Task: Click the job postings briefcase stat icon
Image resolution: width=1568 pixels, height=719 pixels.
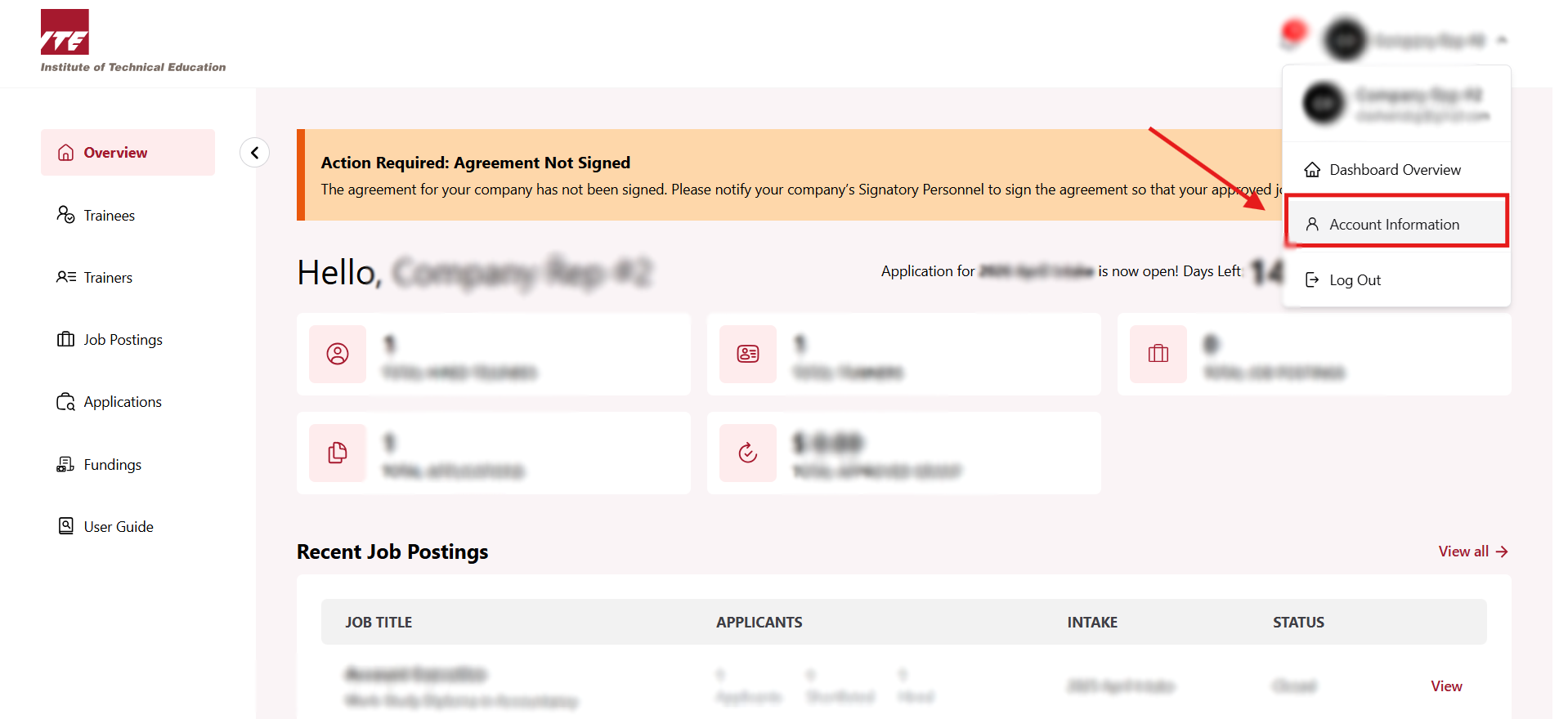Action: [1158, 354]
